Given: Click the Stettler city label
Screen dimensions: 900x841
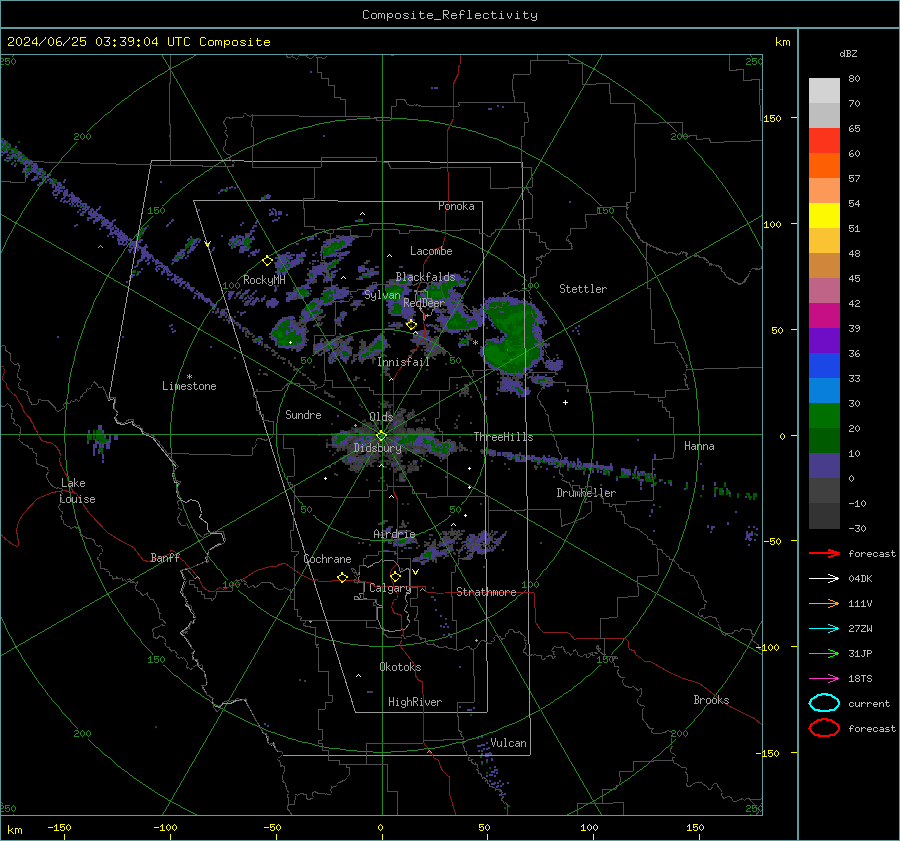Looking at the screenshot, I should click(x=583, y=289).
